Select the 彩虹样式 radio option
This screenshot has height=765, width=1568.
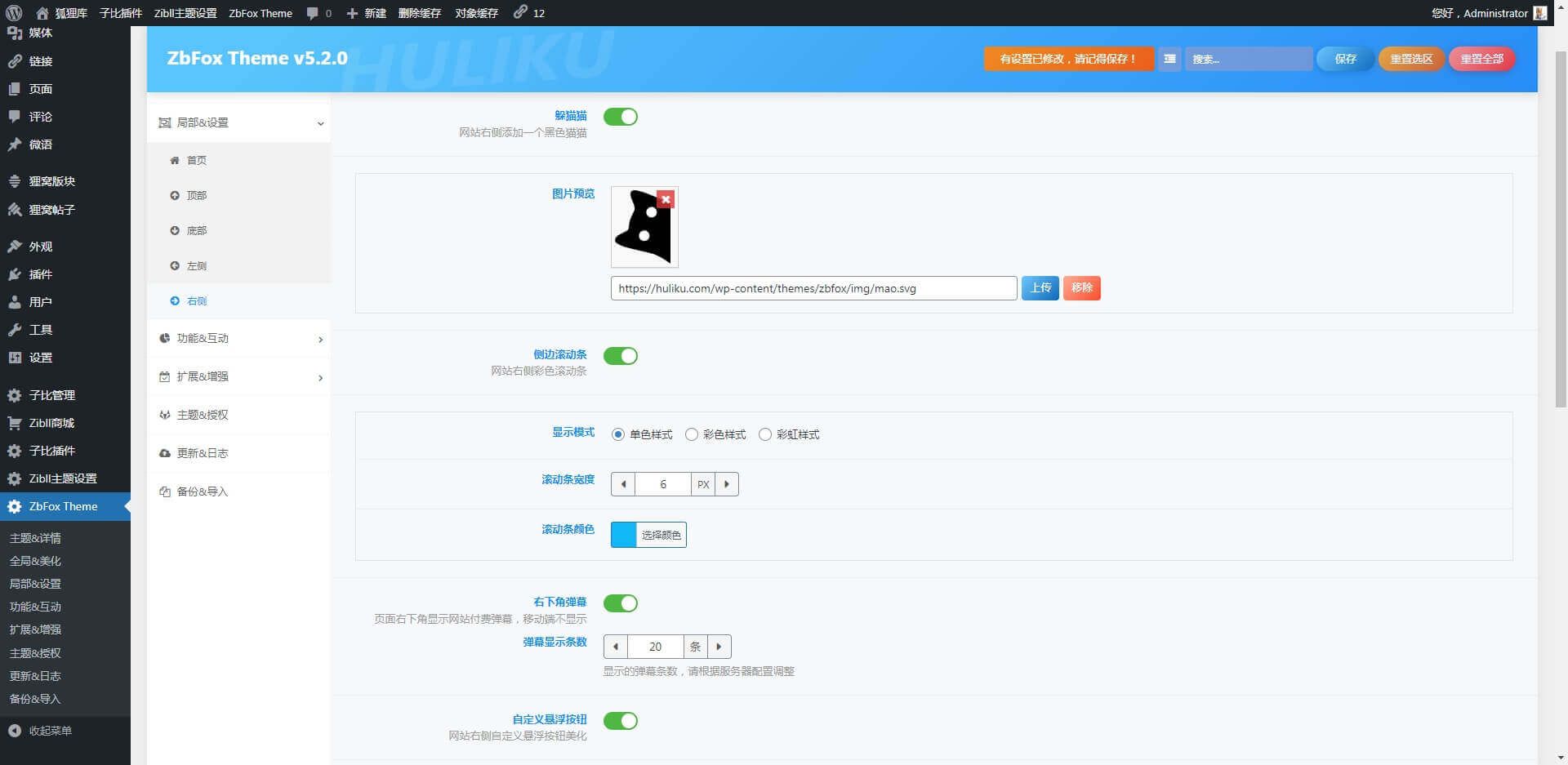point(765,434)
